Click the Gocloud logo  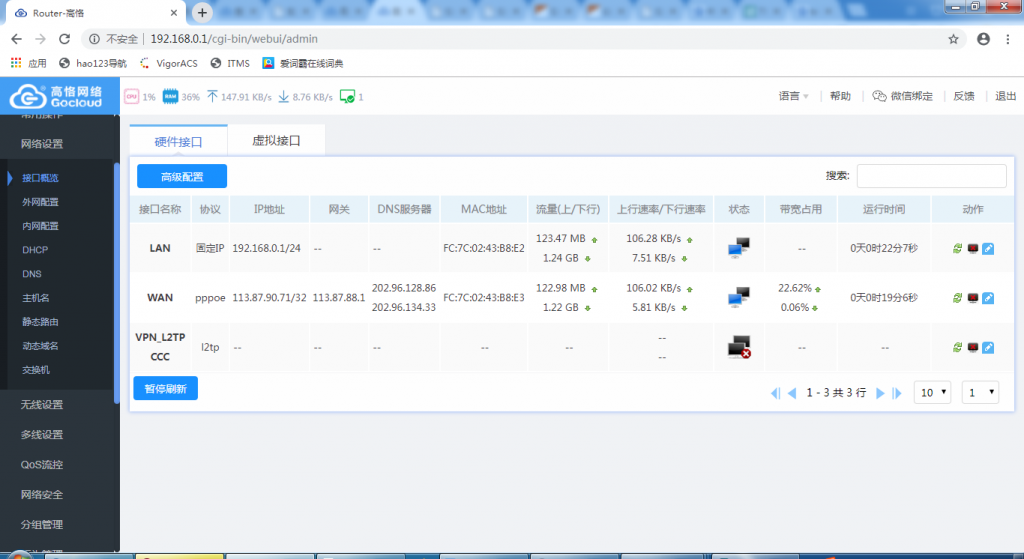tap(57, 96)
